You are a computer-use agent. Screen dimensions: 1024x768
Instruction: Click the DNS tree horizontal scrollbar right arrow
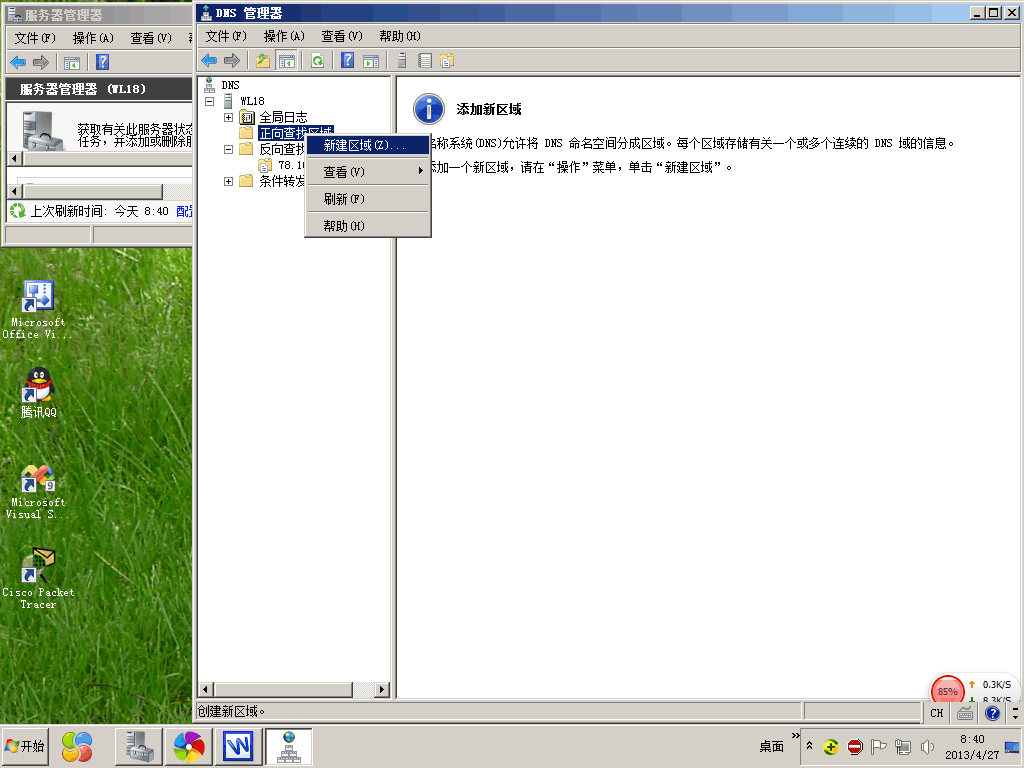click(383, 689)
